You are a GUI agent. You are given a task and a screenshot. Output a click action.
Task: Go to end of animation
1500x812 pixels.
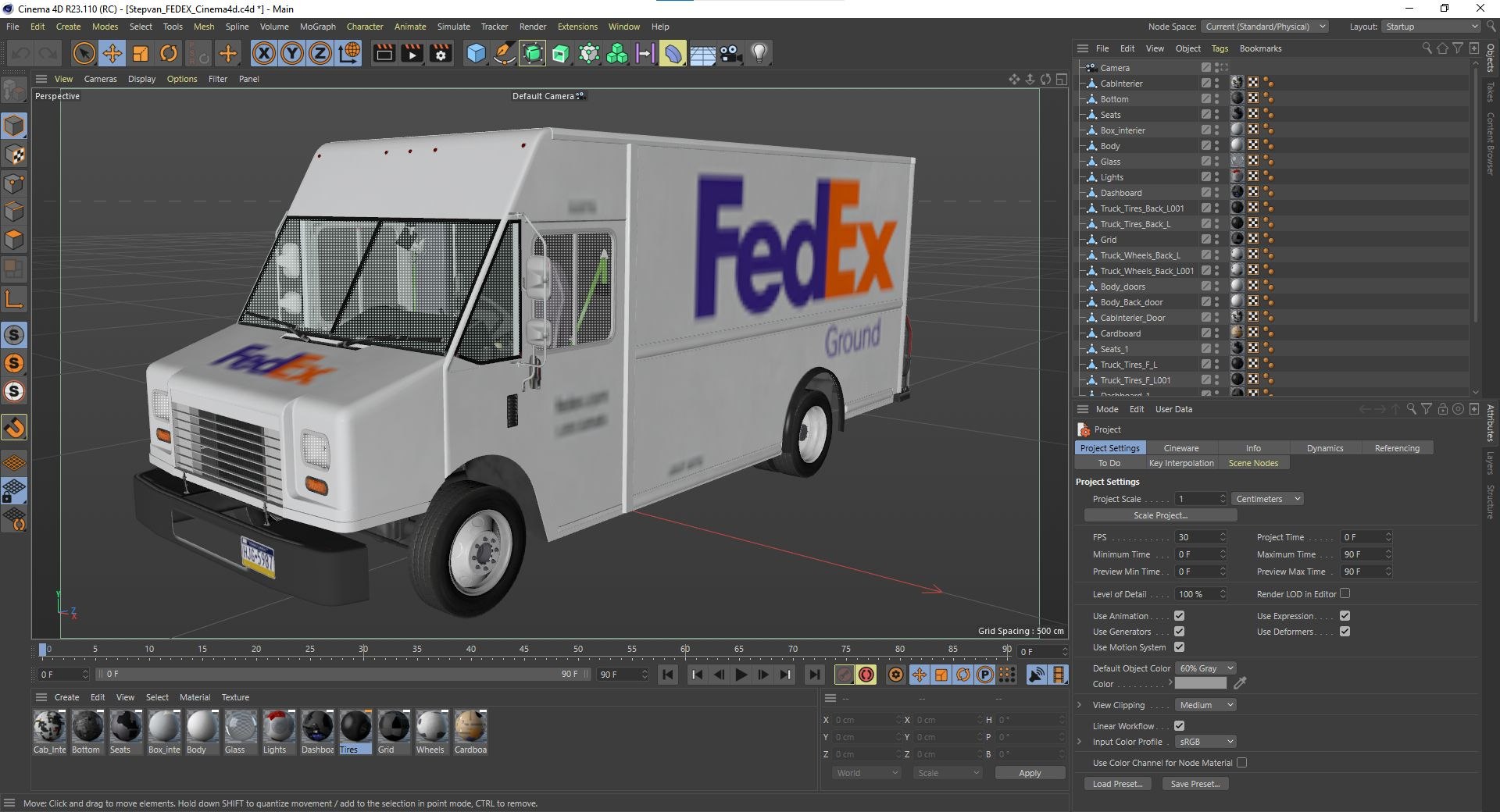814,675
